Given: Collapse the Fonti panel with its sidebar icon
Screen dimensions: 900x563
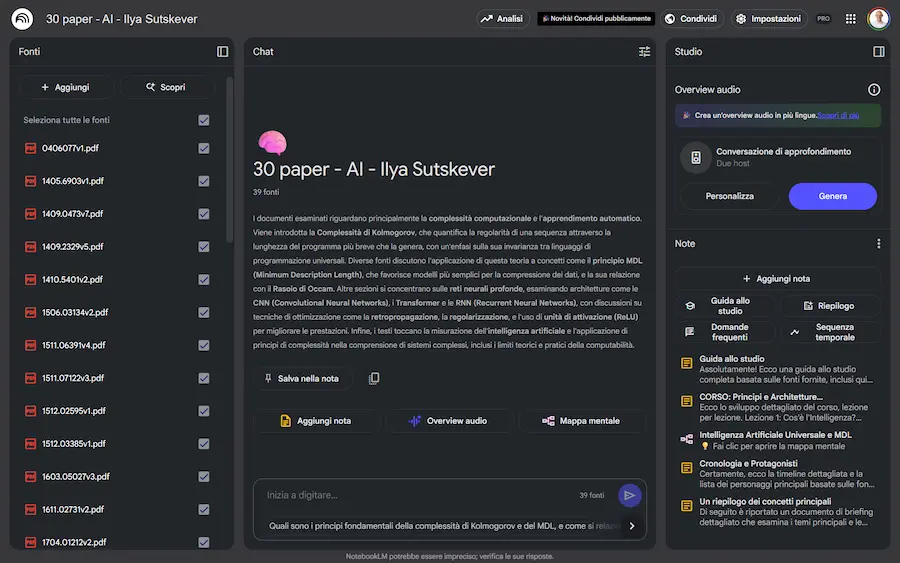Looking at the screenshot, I should (222, 52).
